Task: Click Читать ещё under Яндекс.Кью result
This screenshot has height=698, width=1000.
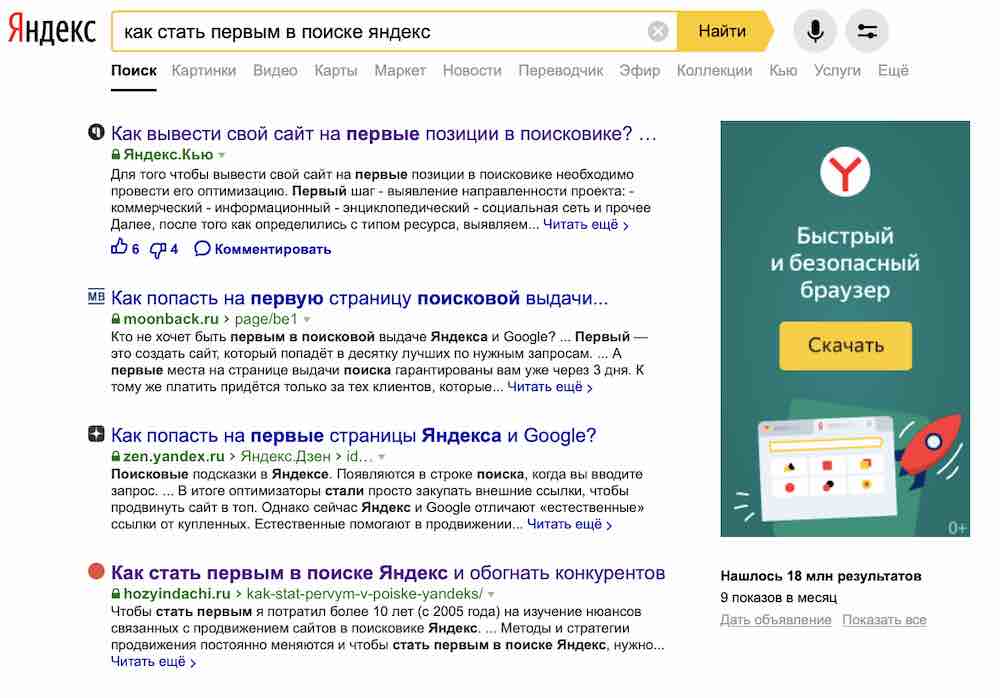Action: point(585,225)
